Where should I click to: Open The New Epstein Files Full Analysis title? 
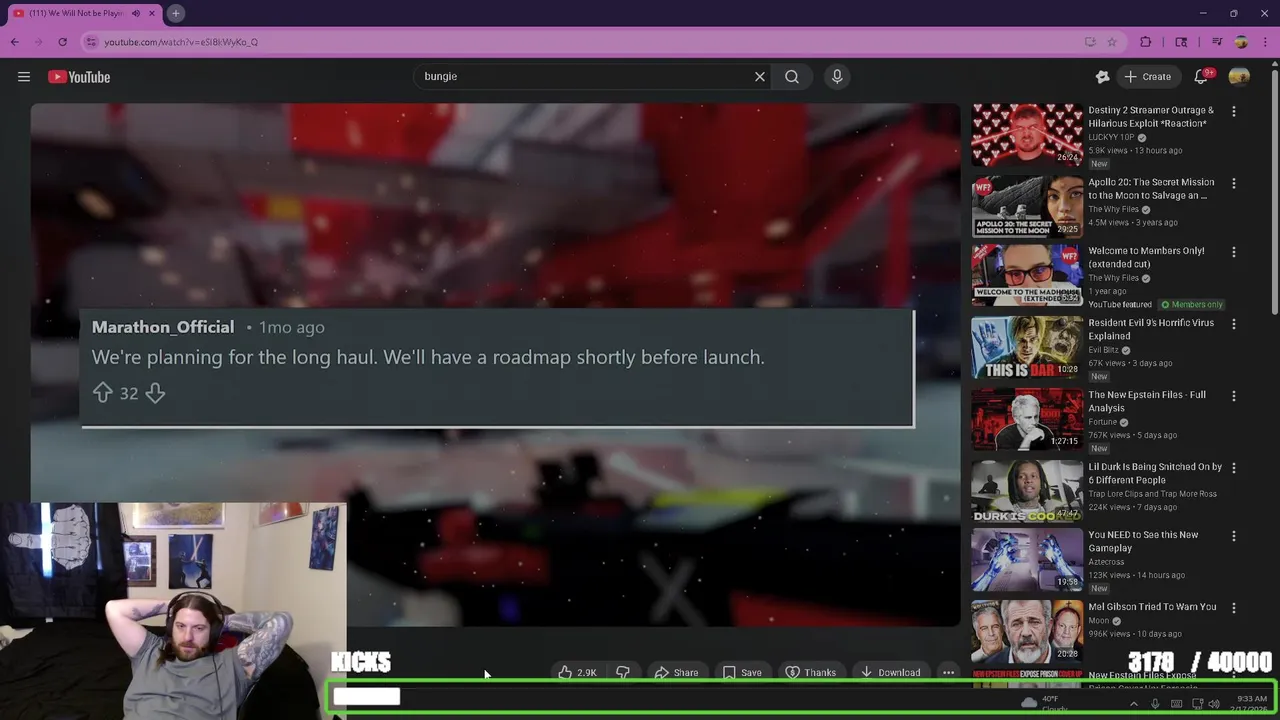(1147, 401)
